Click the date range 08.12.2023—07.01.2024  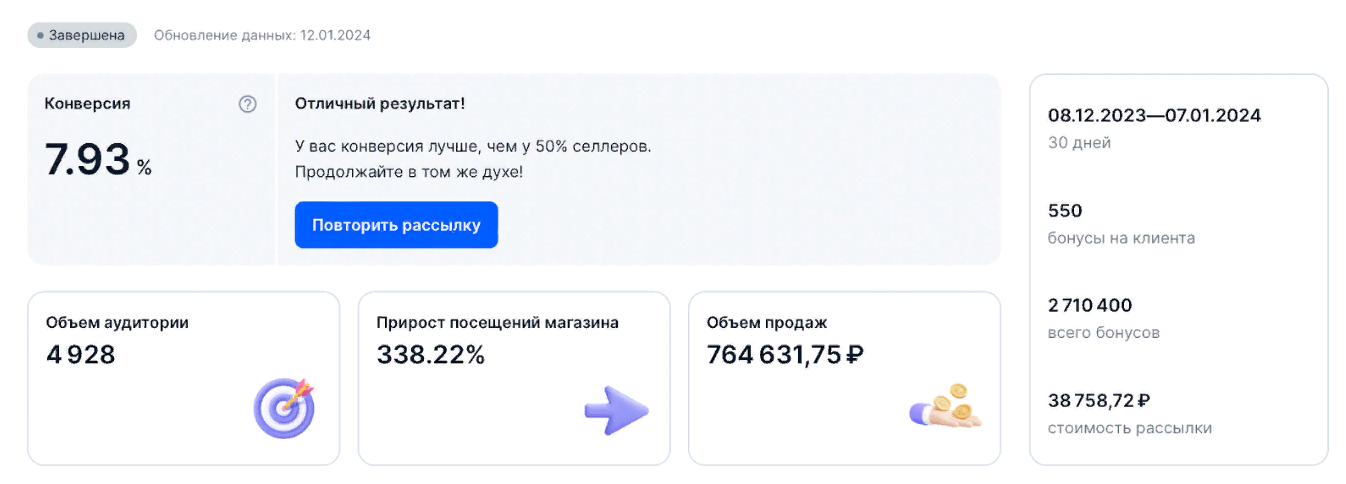pyautogui.click(x=1154, y=115)
